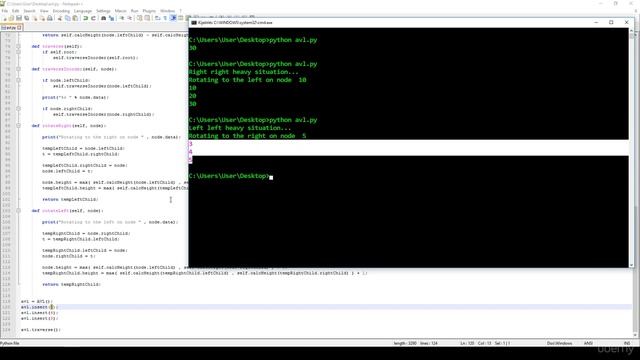Click the Synchronize Vertical Scrolling icon
Viewport: 640px width, 360px height.
pyautogui.click(x=139, y=18)
